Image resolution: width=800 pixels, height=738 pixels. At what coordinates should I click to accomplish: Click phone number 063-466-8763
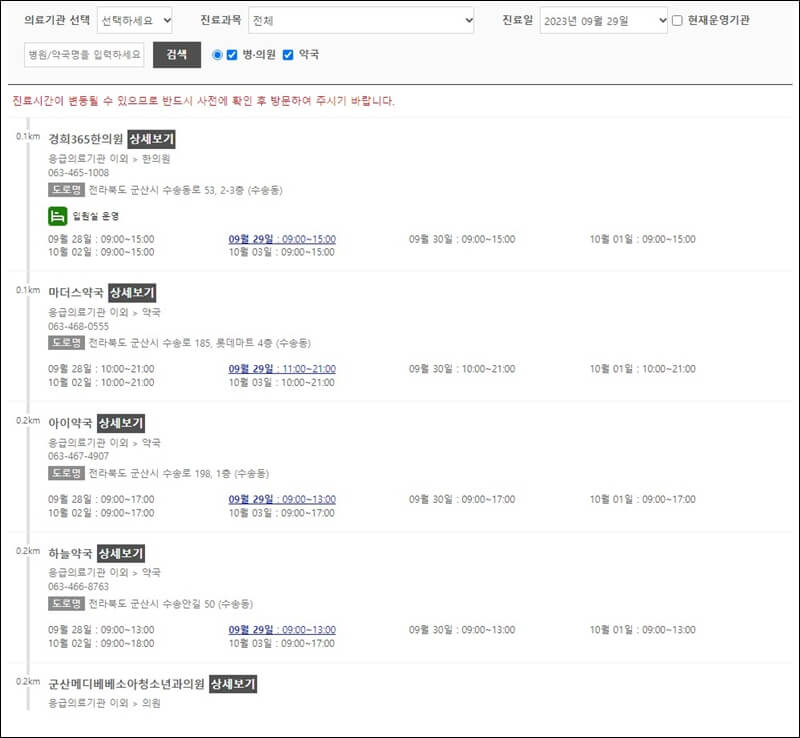[79, 586]
